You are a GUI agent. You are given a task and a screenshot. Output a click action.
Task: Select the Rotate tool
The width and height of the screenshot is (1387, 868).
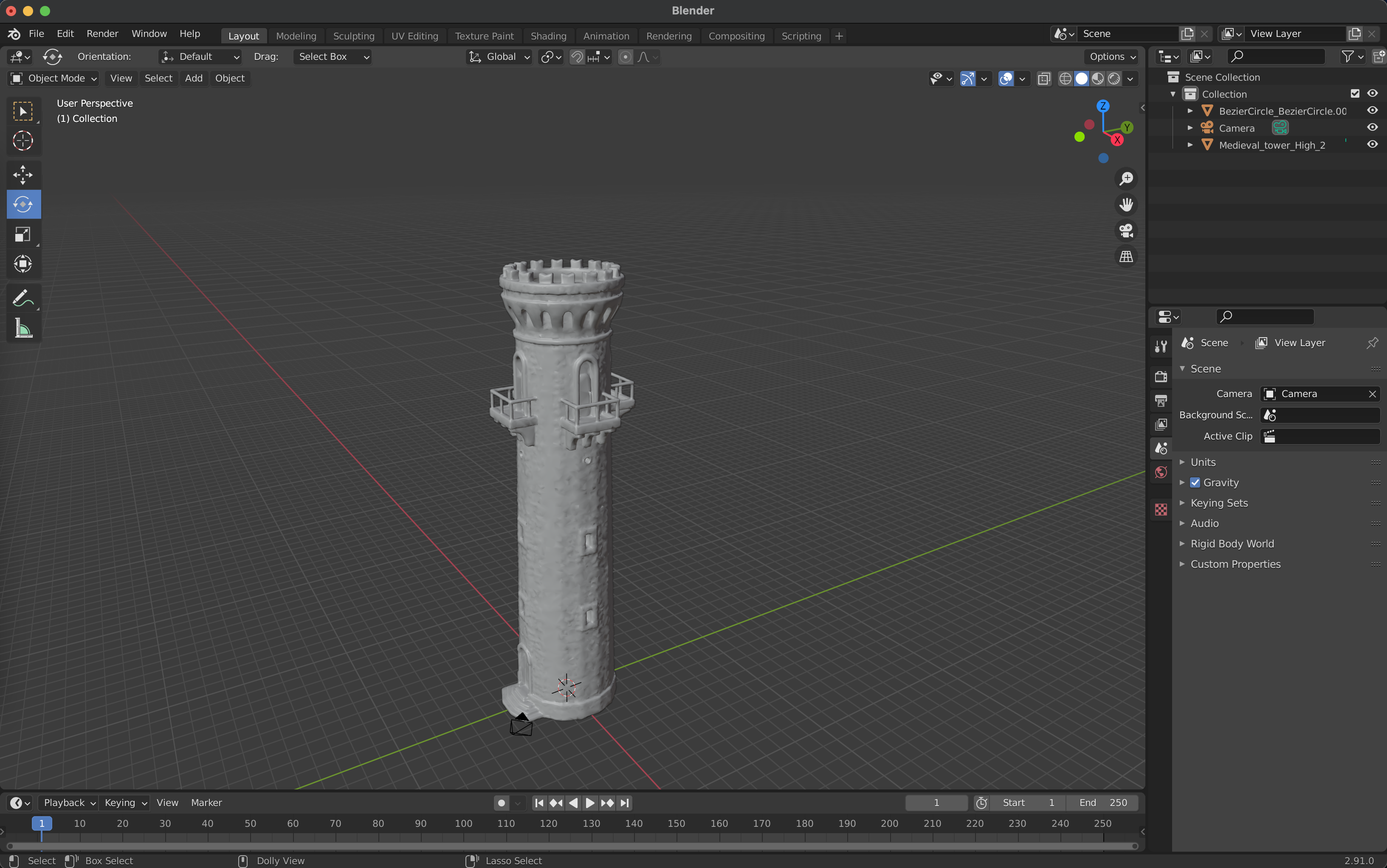point(23,204)
